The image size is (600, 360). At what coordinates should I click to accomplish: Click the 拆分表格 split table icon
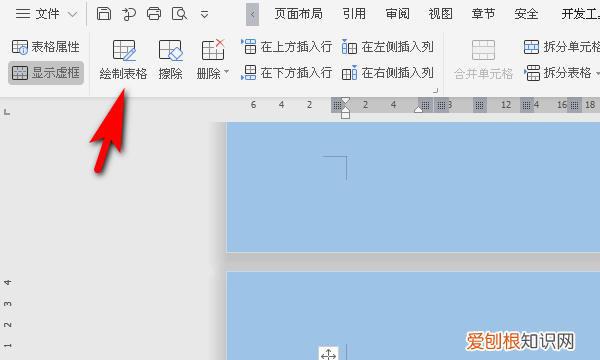pyautogui.click(x=532, y=73)
